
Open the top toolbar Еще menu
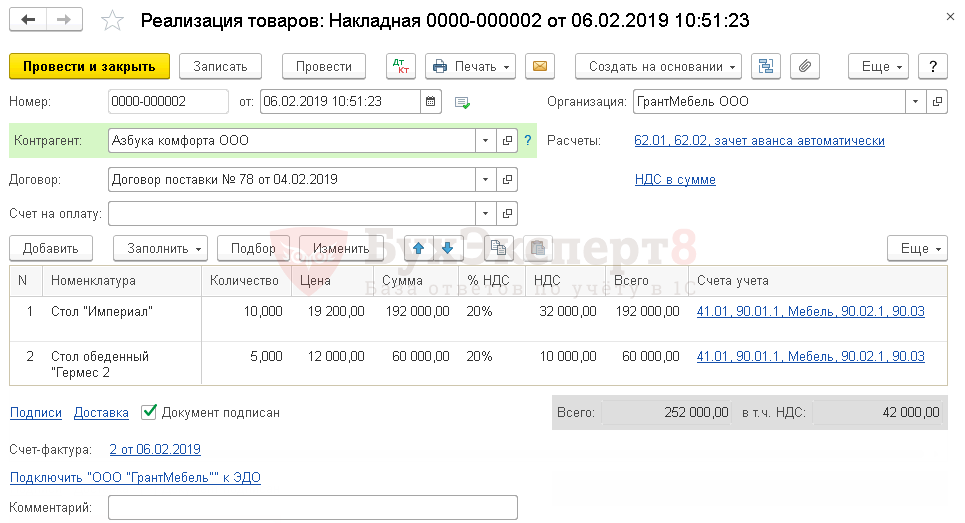878,66
